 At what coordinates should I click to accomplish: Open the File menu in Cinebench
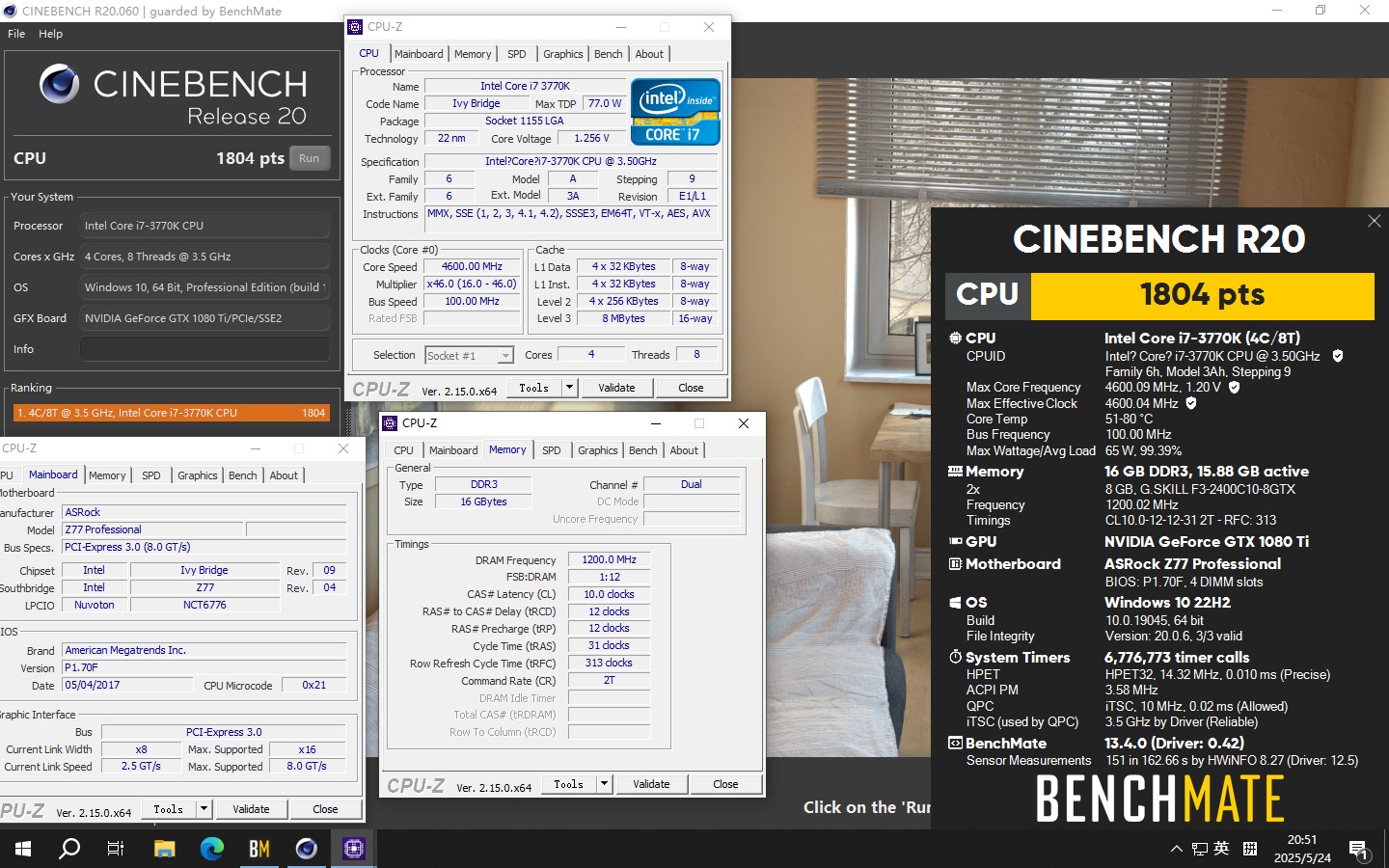pos(16,34)
